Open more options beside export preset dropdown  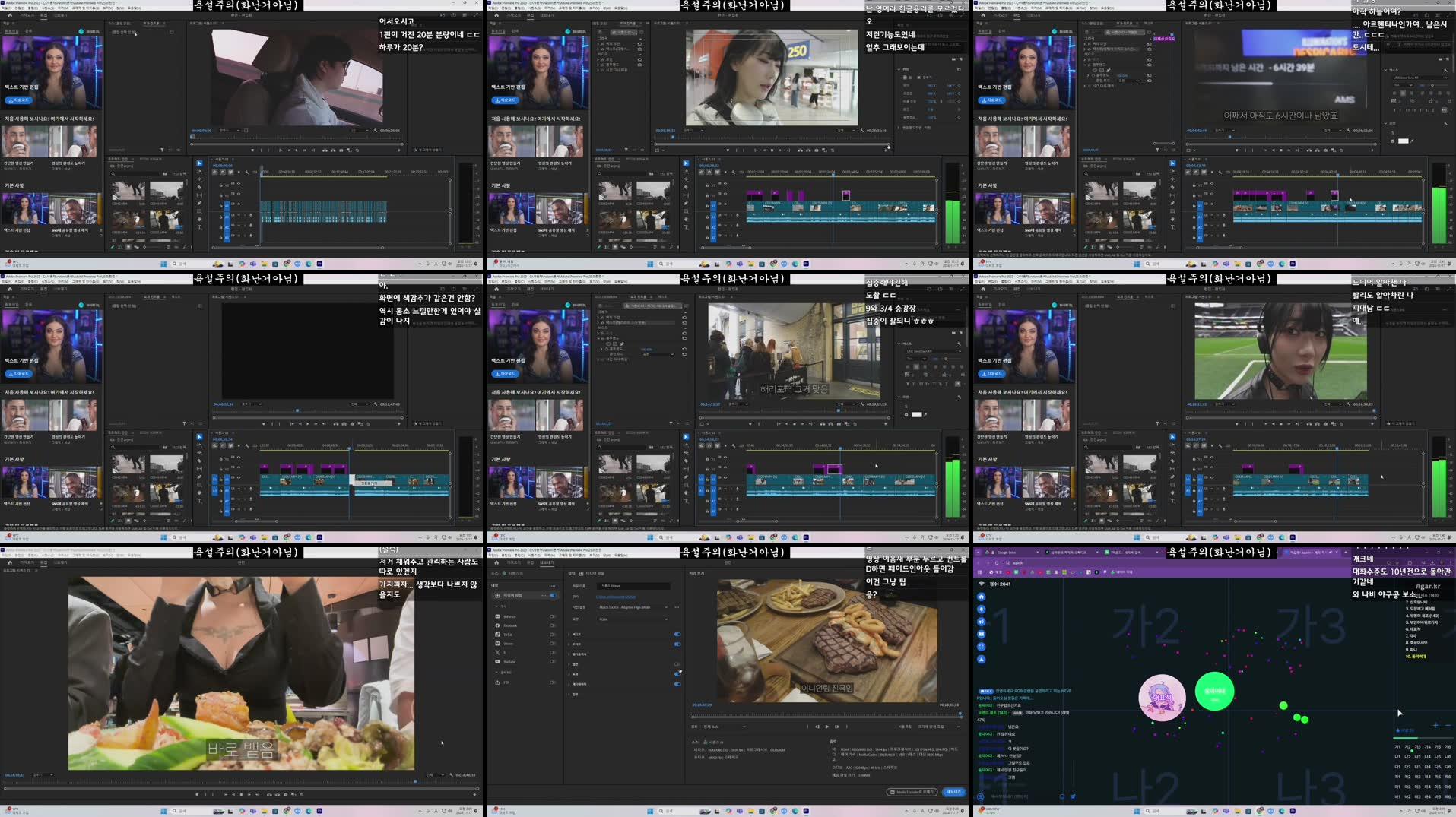pyautogui.click(x=677, y=607)
